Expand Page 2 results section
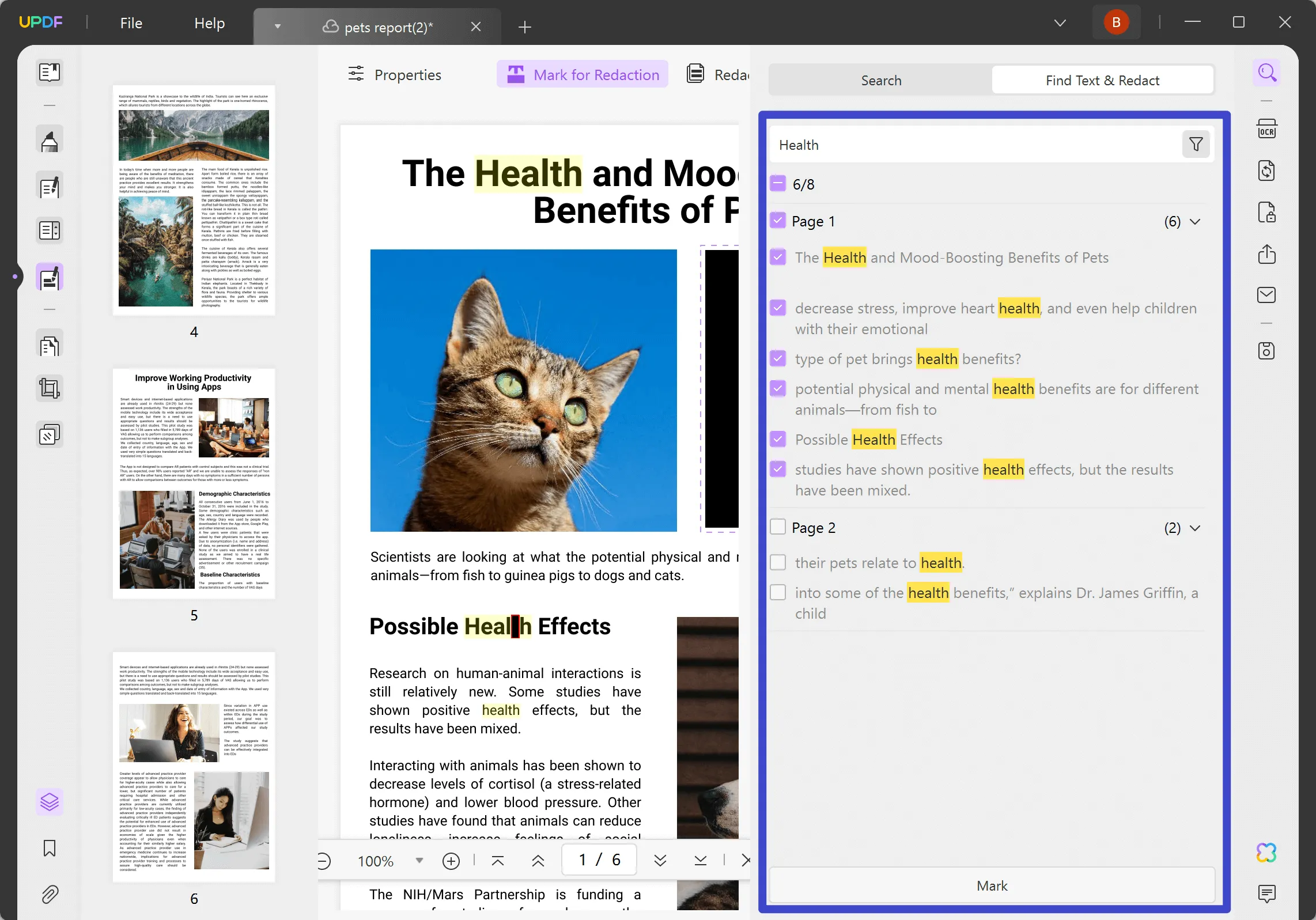 [x=1196, y=528]
